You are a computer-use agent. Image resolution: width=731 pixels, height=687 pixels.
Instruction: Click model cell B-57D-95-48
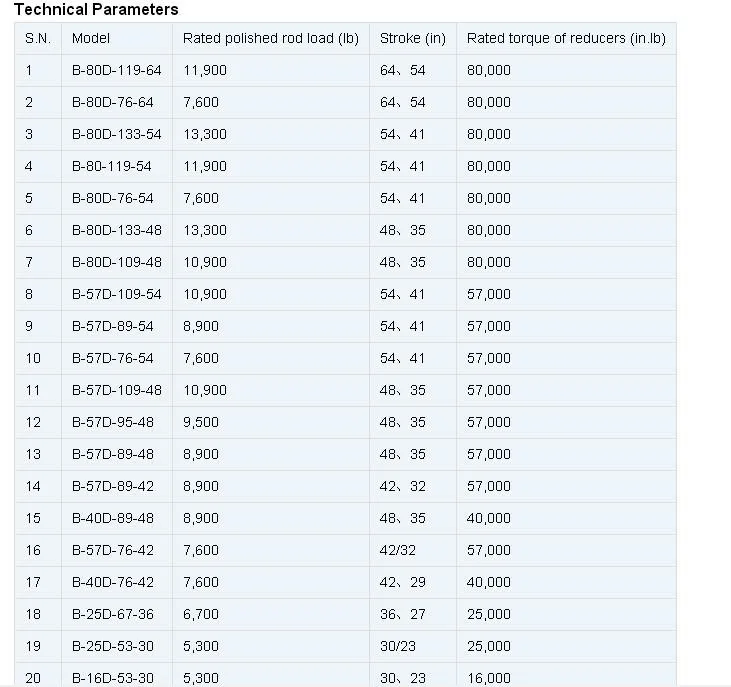(x=112, y=422)
